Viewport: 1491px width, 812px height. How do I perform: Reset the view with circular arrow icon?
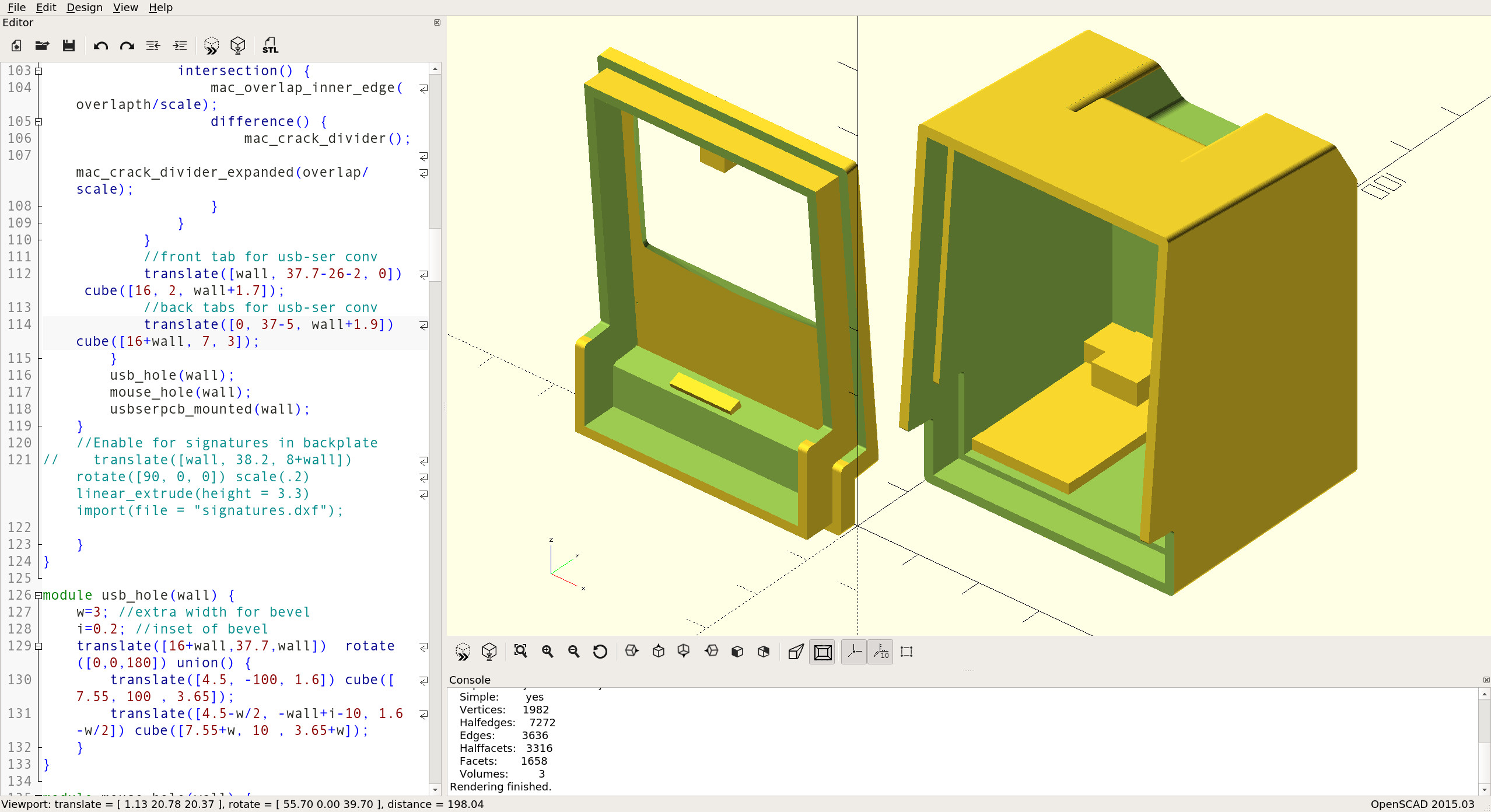coord(600,651)
